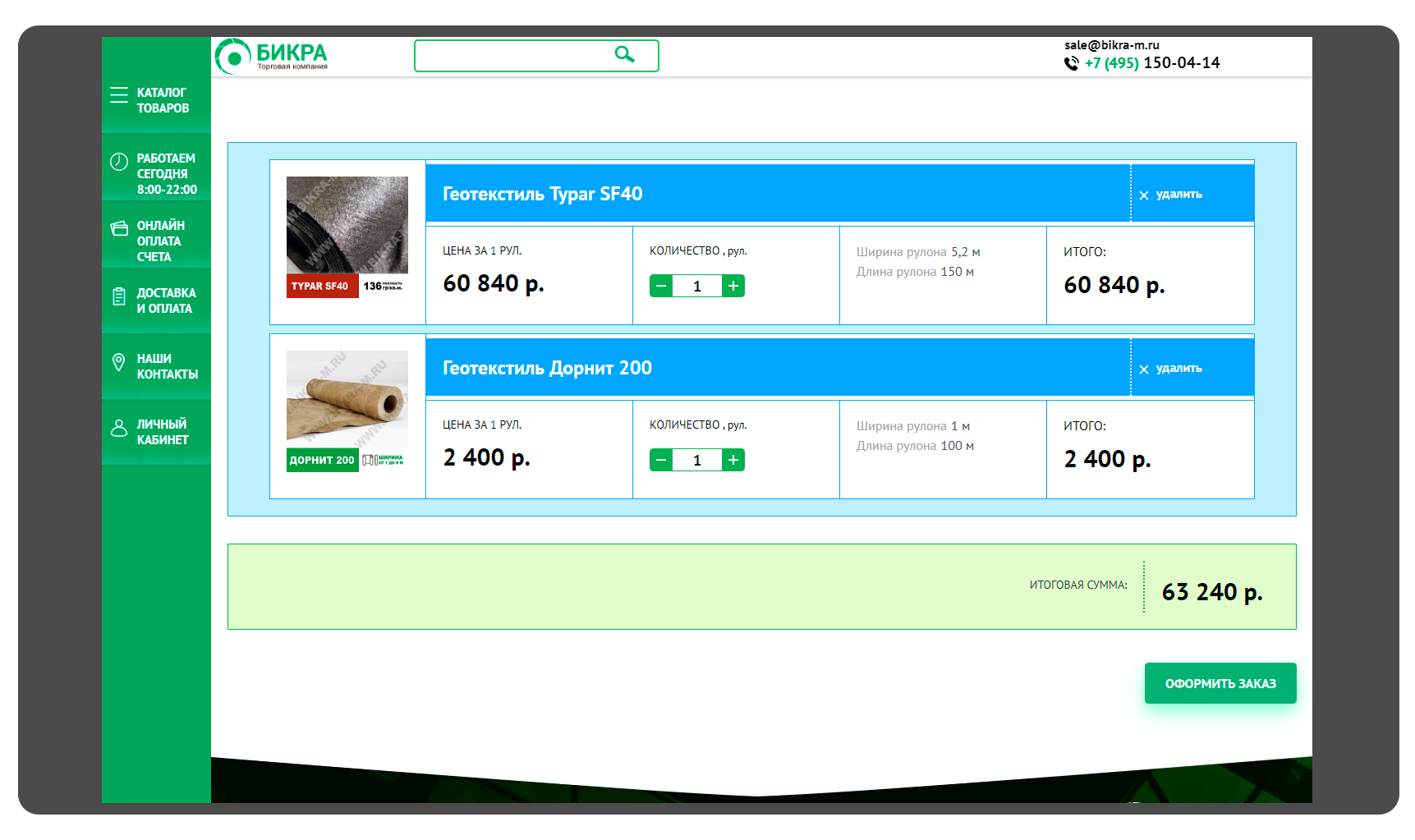Decrease Typar SF40 quantity with minus
This screenshot has height=840, width=1415.
click(661, 286)
